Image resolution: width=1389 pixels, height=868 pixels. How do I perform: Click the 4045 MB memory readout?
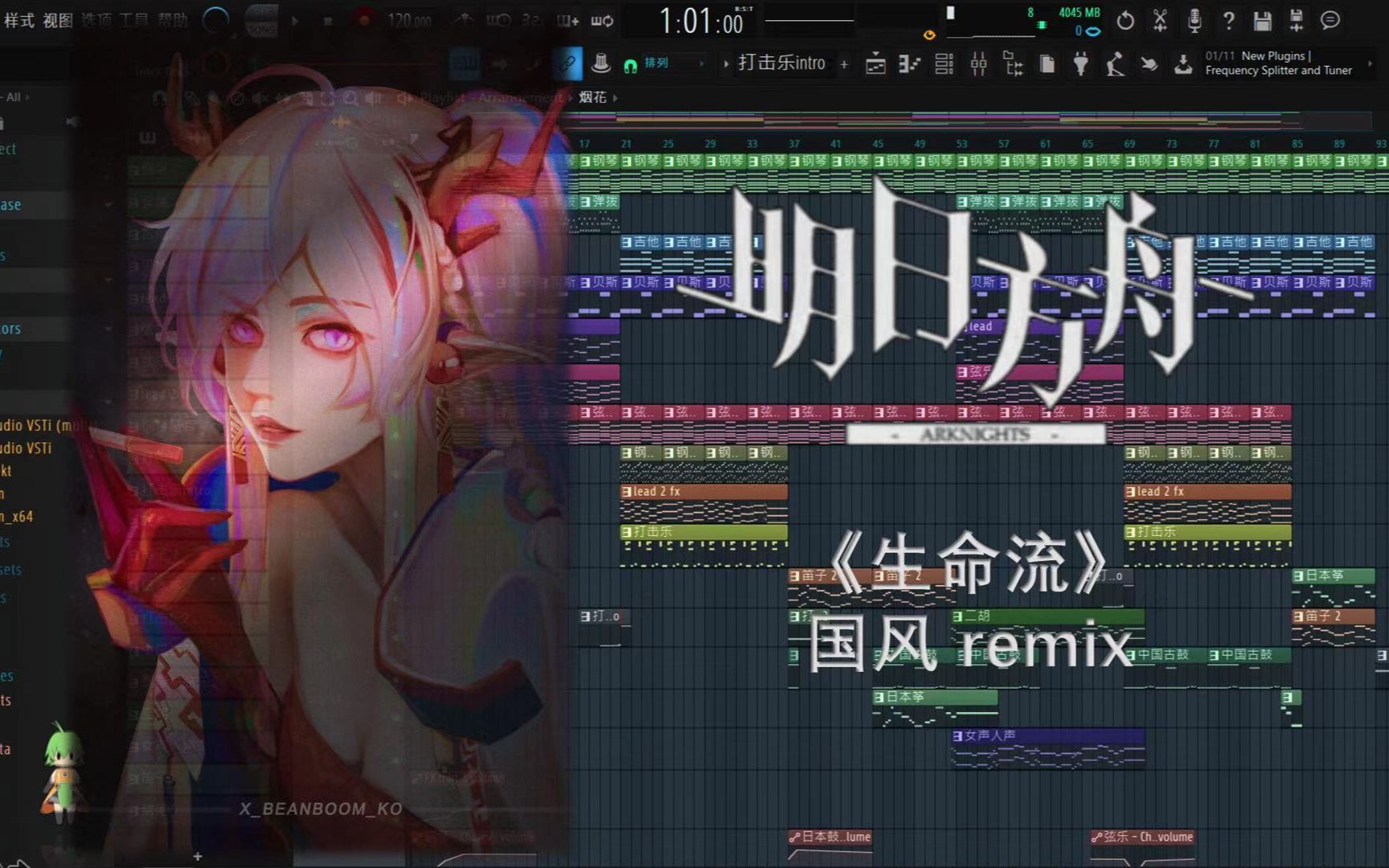coord(1080,13)
